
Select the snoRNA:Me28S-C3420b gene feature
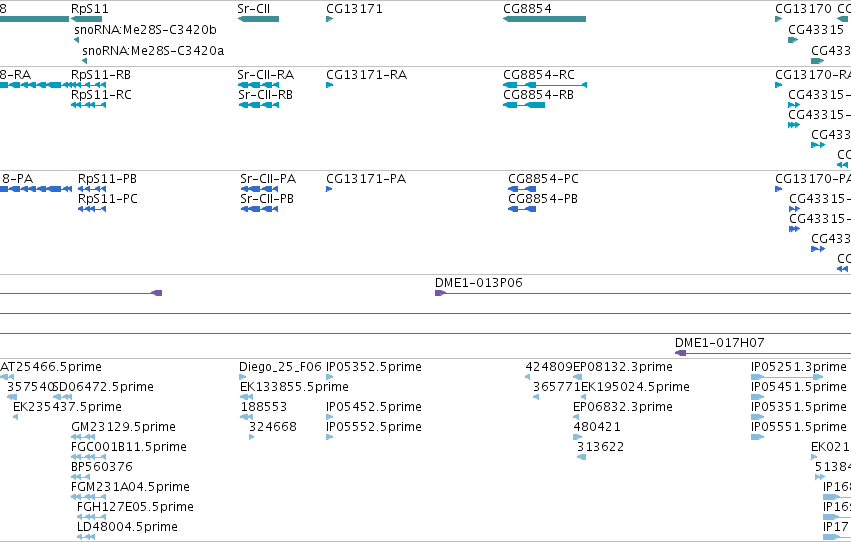(145, 30)
